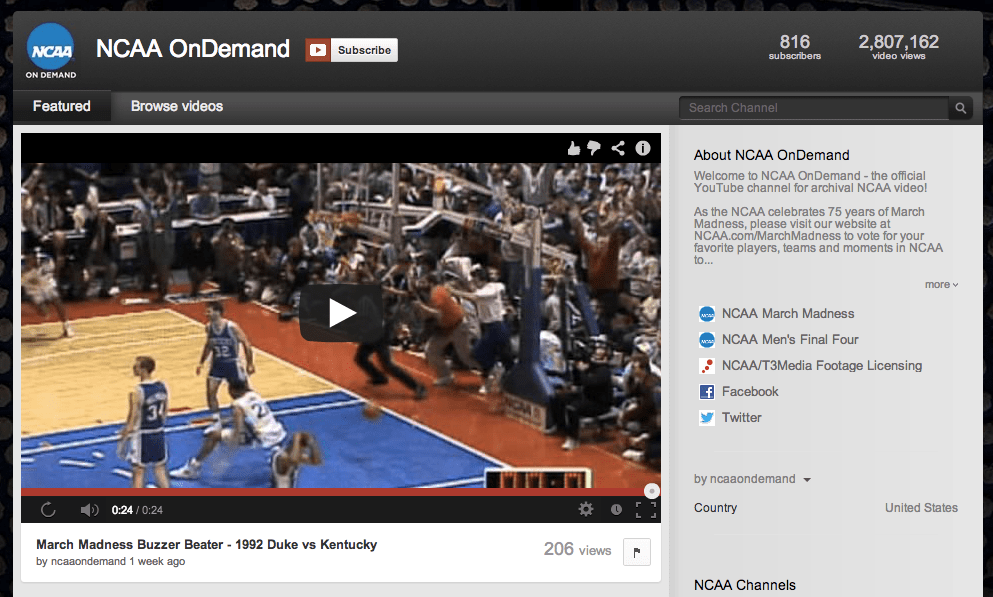Click the 206 views counter
Screen dimensions: 993x597
578,550
